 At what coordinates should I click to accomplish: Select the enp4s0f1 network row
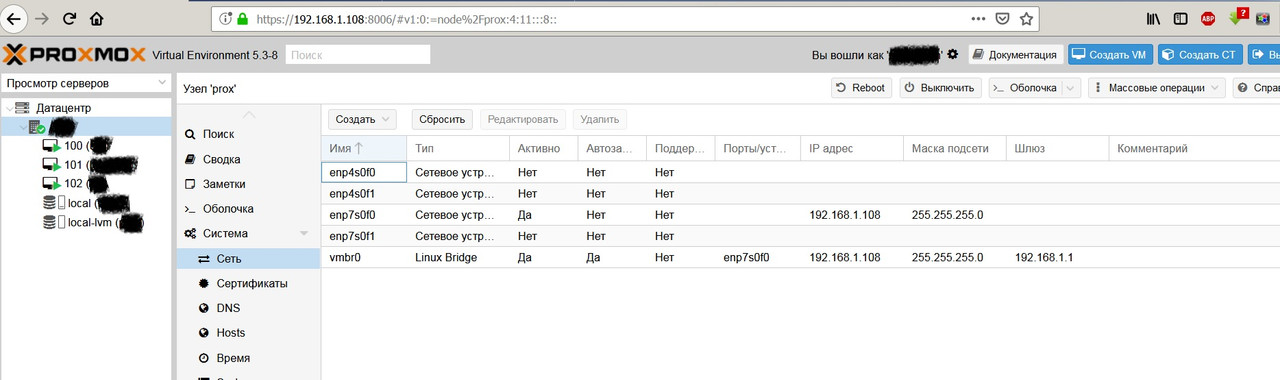click(800, 193)
